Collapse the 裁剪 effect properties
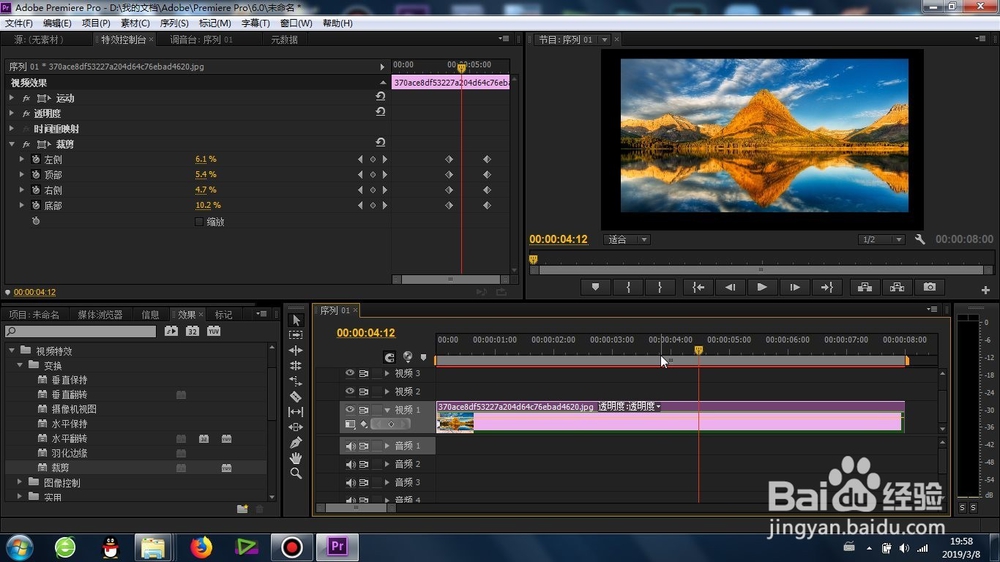1000x562 pixels. [11, 144]
